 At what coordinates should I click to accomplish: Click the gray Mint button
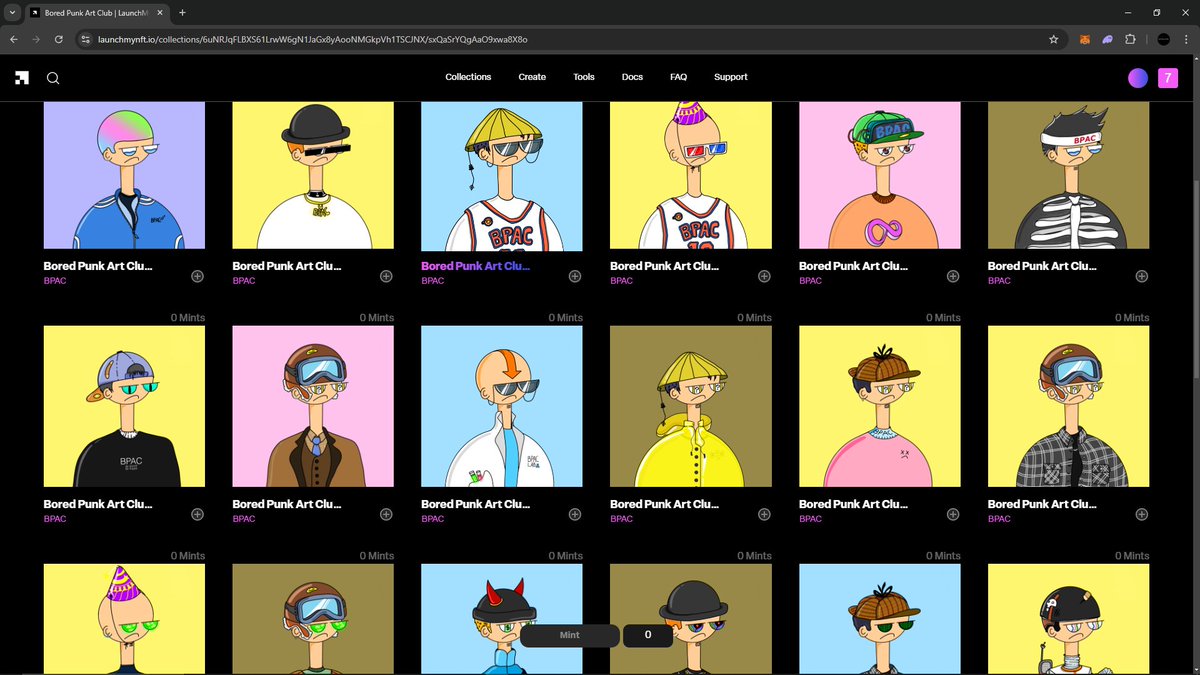click(569, 635)
